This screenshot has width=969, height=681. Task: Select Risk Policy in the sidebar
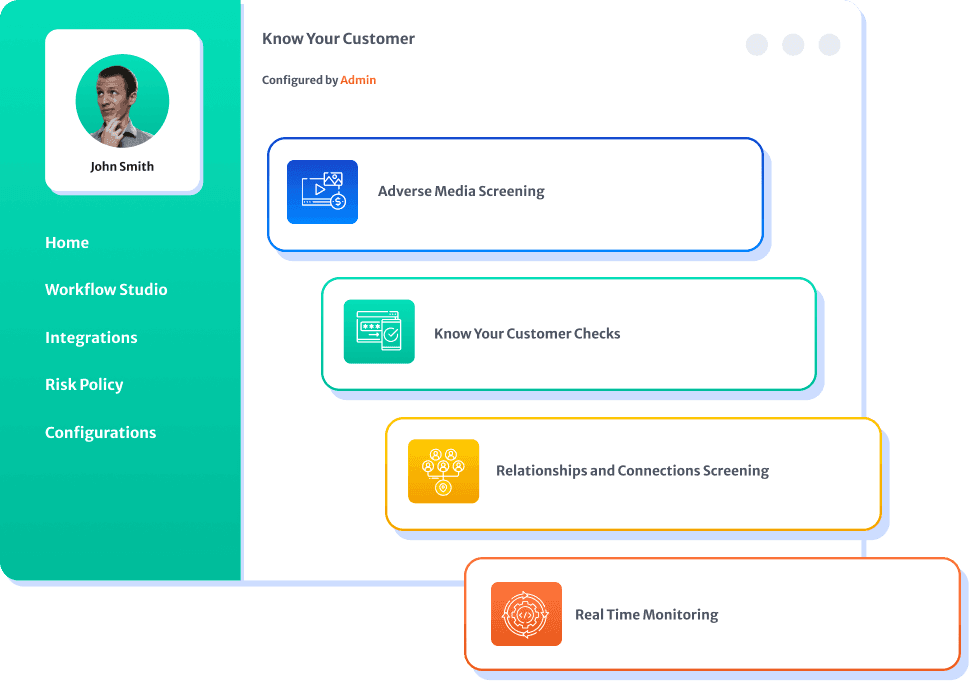[84, 384]
